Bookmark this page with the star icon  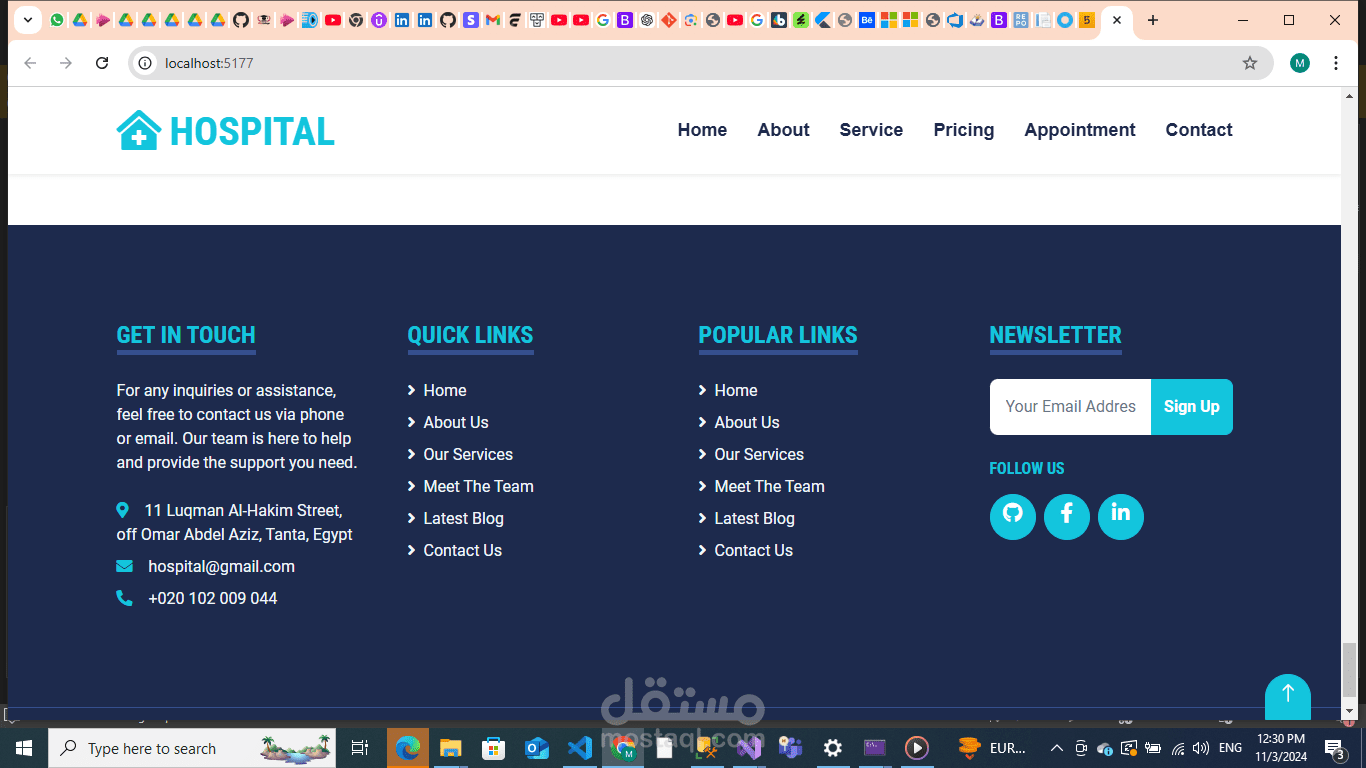(x=1250, y=63)
